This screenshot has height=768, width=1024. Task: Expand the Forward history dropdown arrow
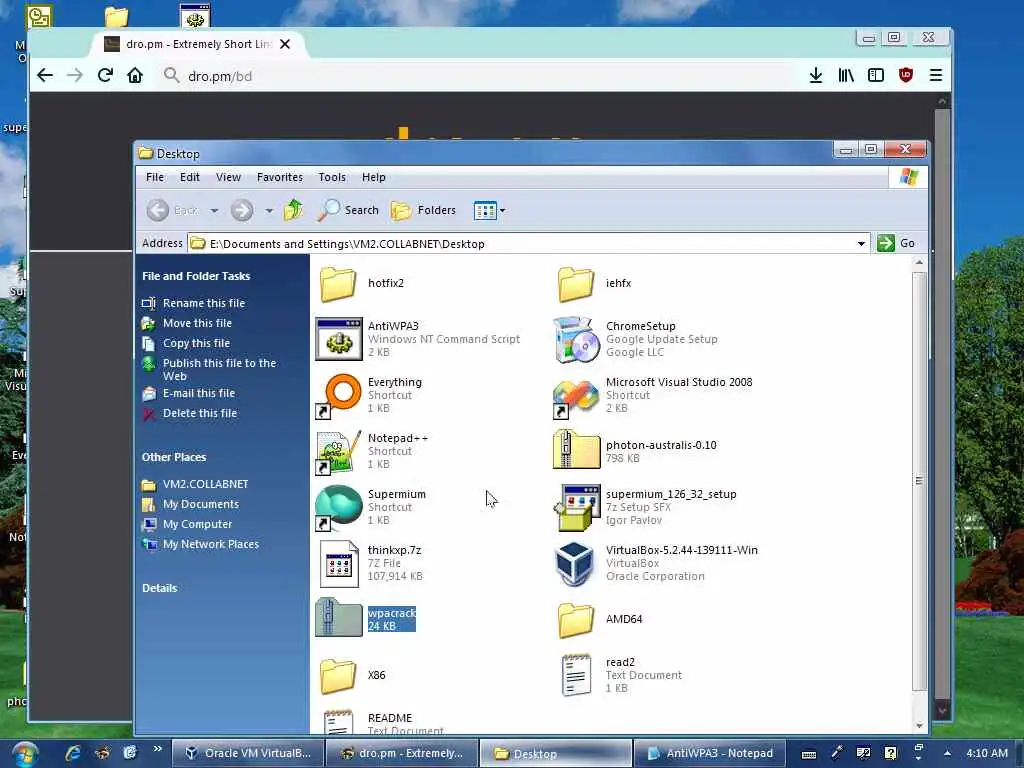tap(269, 210)
